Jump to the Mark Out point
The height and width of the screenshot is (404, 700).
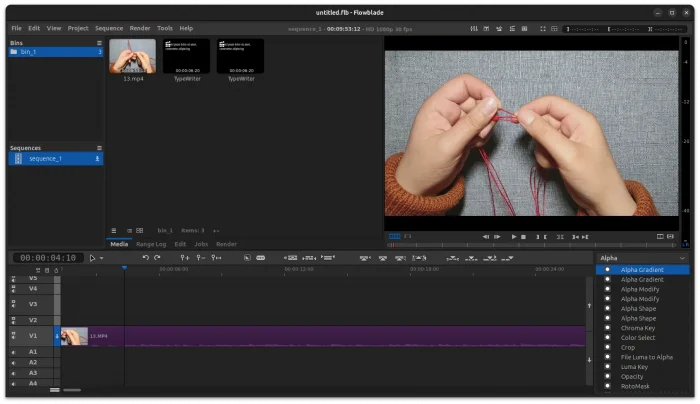585,237
